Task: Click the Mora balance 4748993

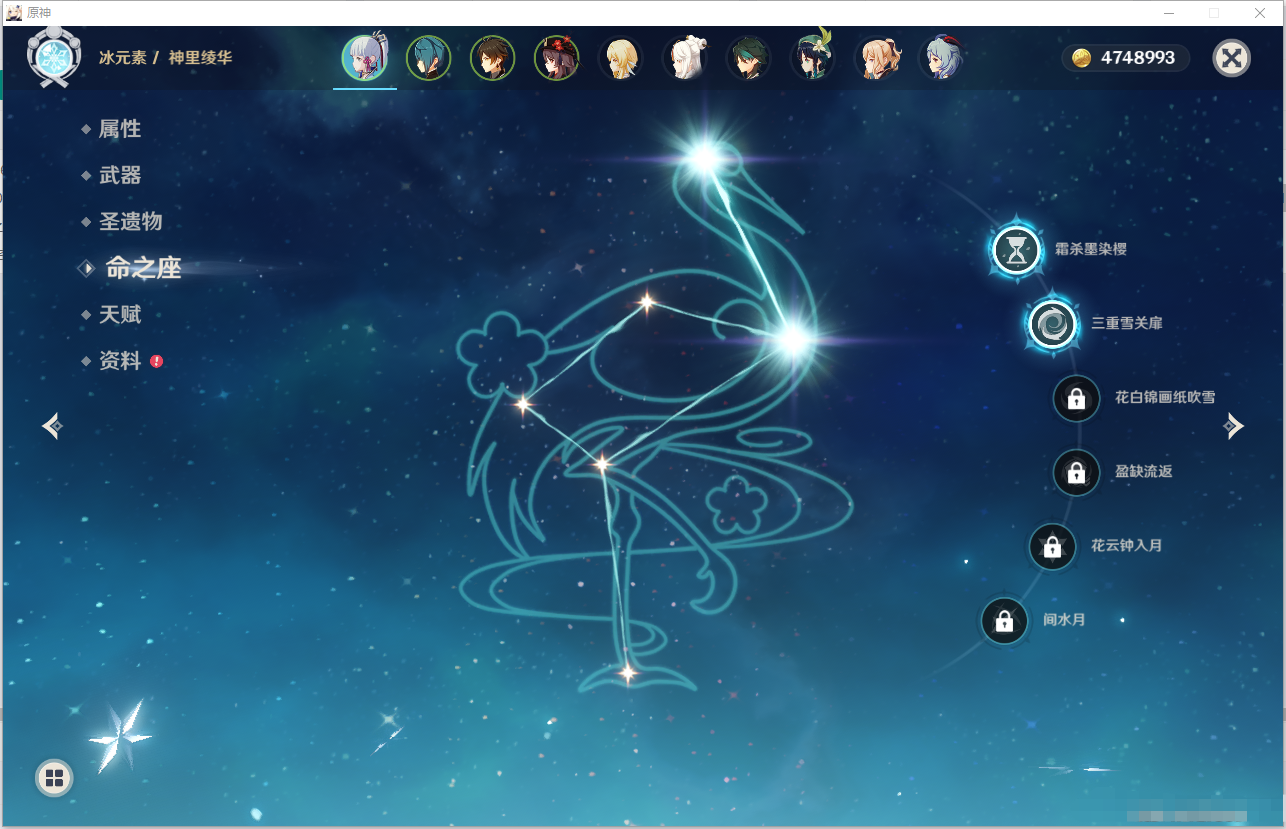Action: click(x=1138, y=58)
